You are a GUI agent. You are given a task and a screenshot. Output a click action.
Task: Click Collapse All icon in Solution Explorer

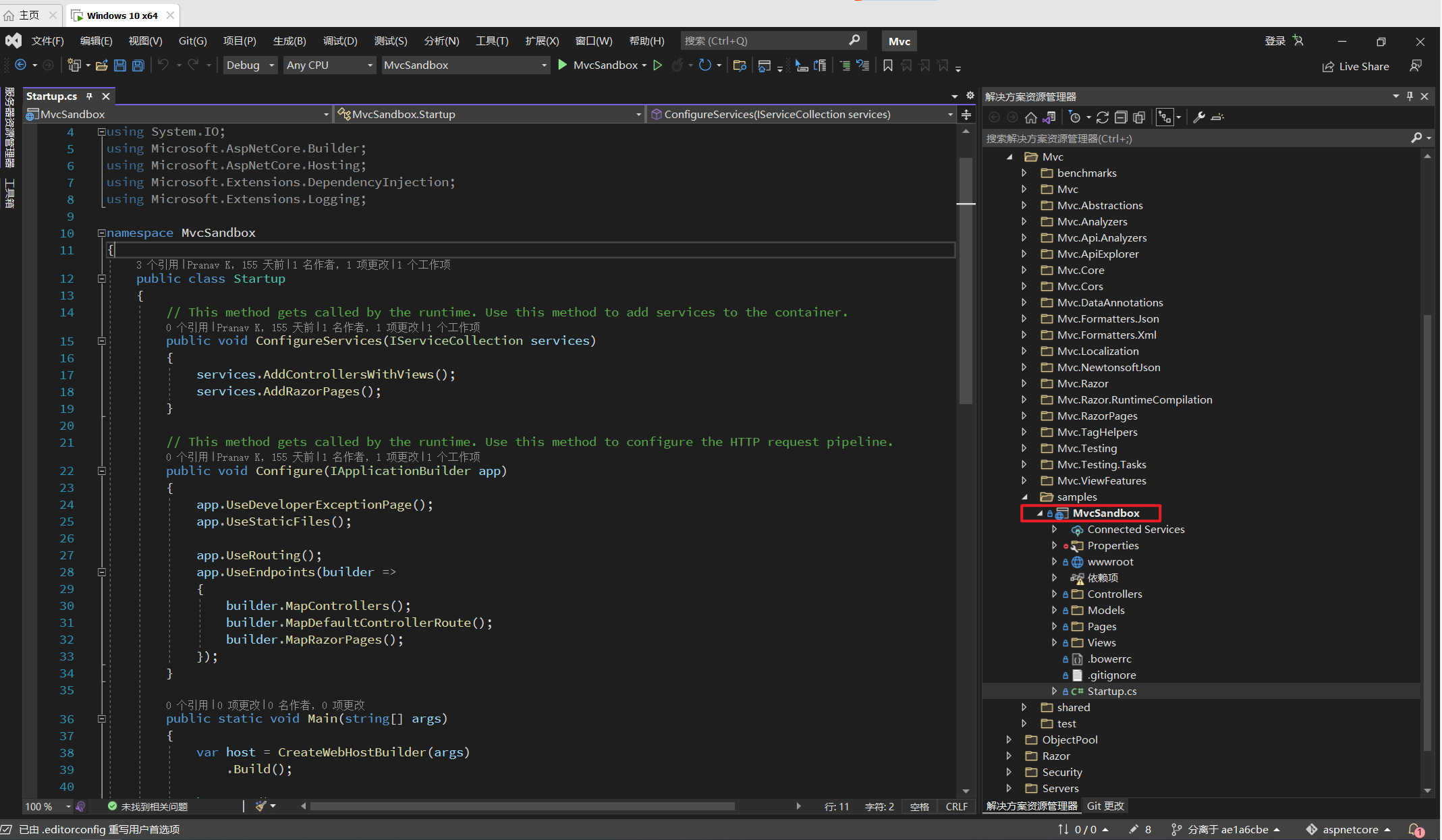tap(1121, 117)
